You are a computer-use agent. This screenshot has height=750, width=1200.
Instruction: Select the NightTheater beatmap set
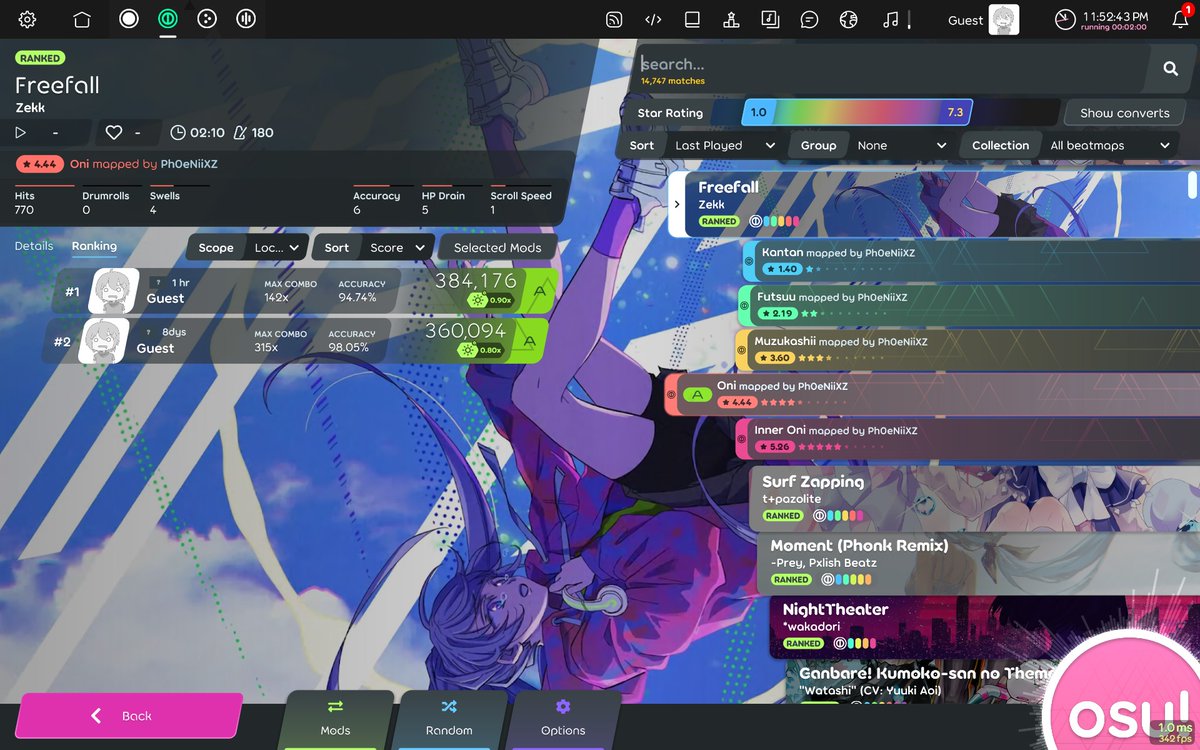point(984,625)
